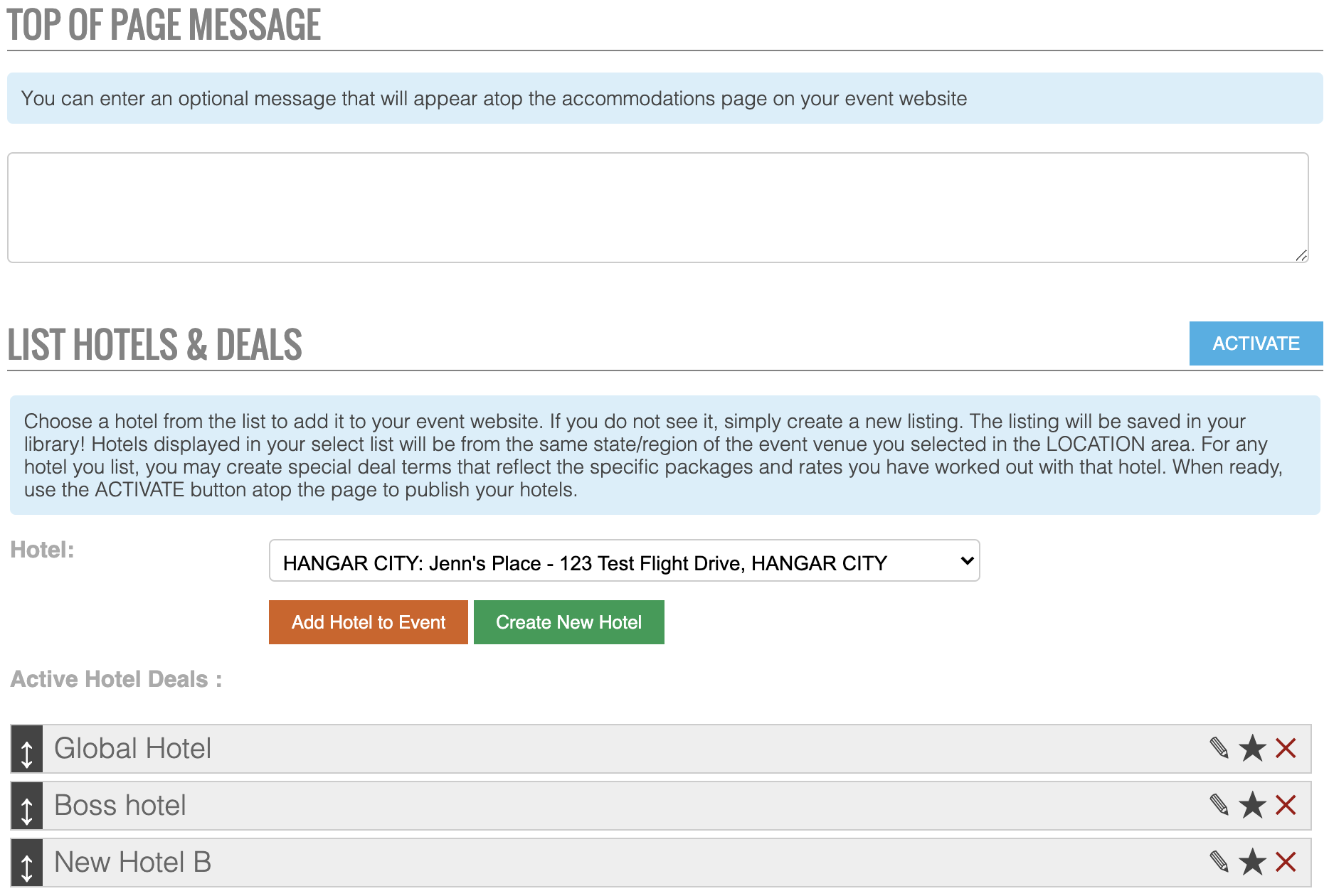Click the reorder handle for Boss hotel
The height and width of the screenshot is (896, 1329).
tap(27, 806)
